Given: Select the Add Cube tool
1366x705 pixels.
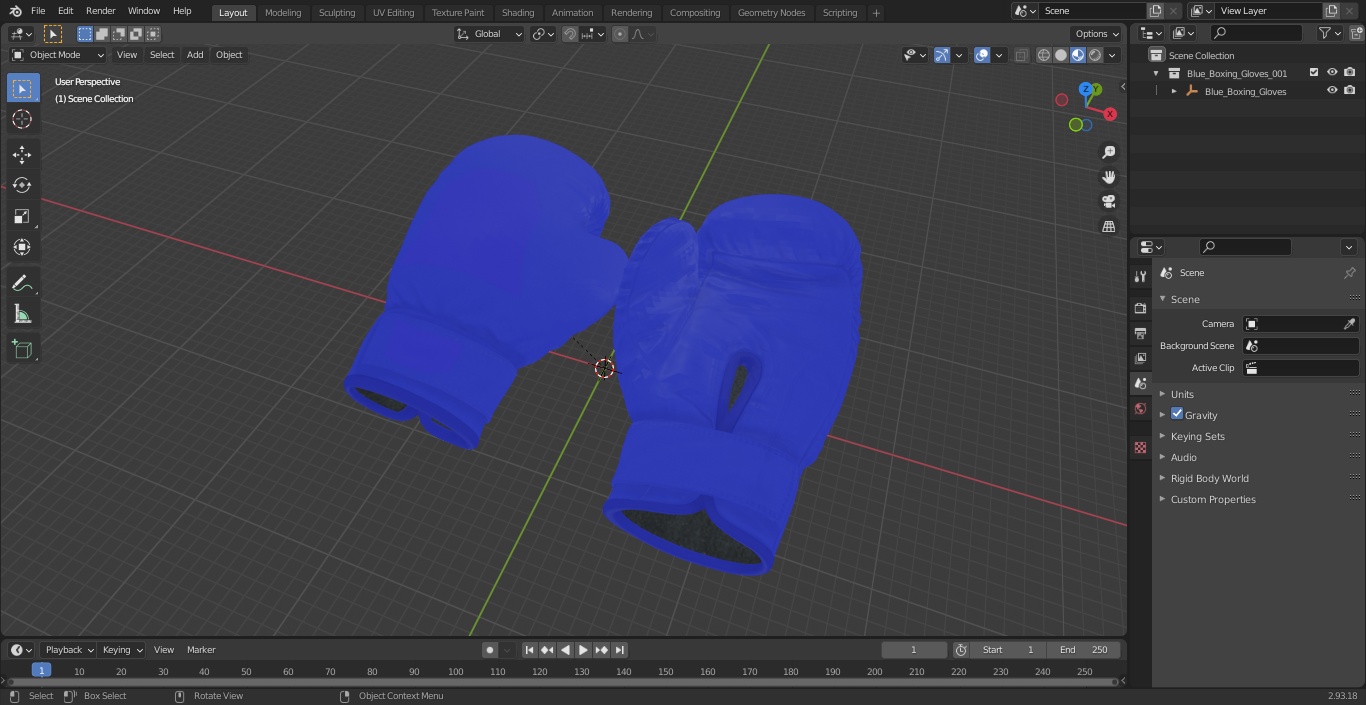Looking at the screenshot, I should (22, 350).
